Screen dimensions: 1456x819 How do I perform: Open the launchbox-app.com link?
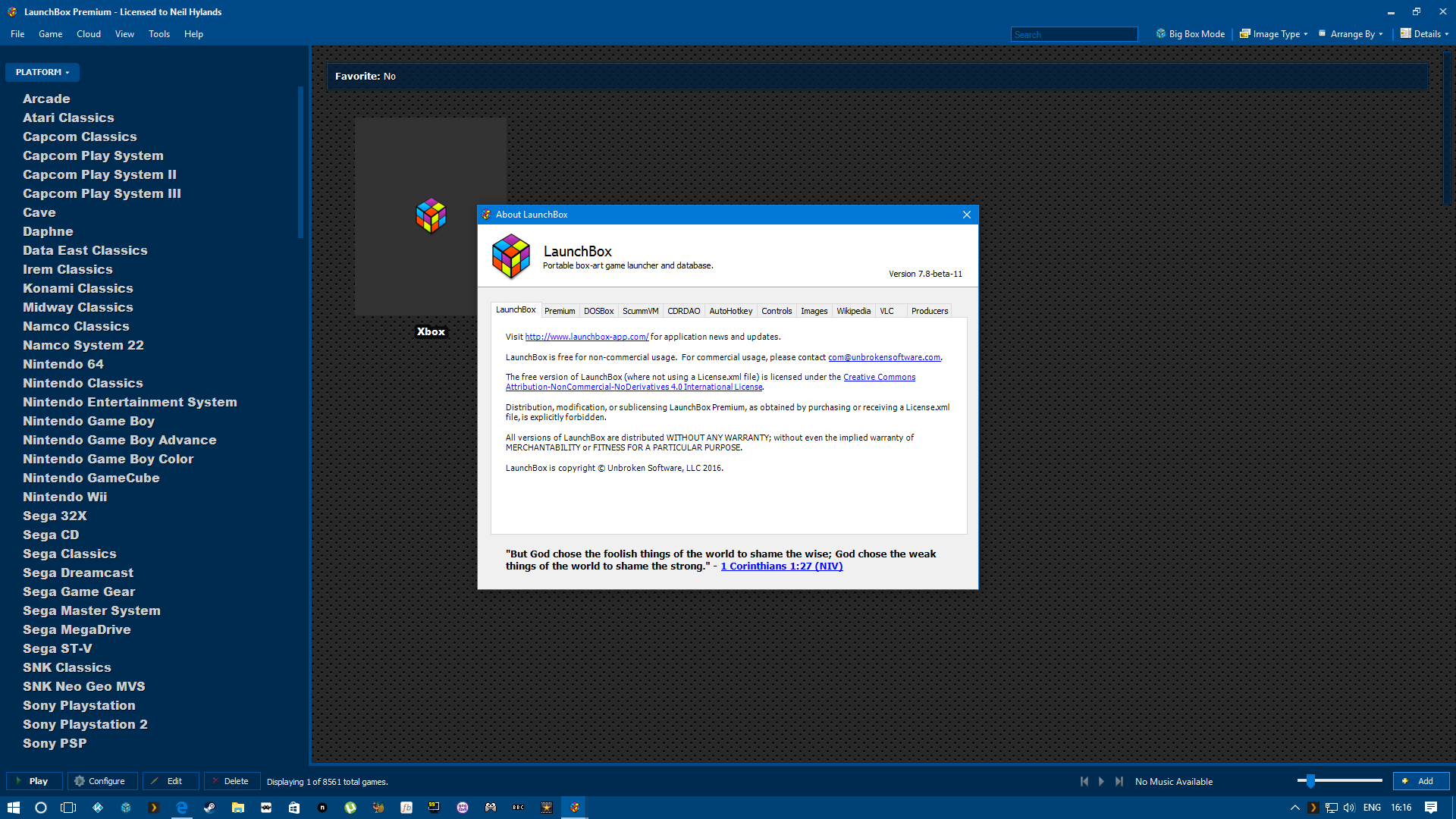coord(586,337)
